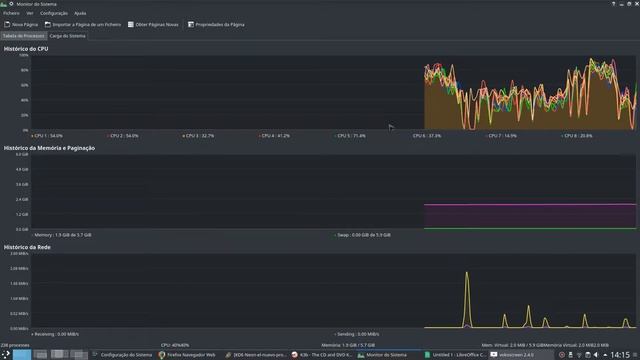640x360 pixels.
Task: Click the CPU 4 legend entry
Action: coord(274,136)
